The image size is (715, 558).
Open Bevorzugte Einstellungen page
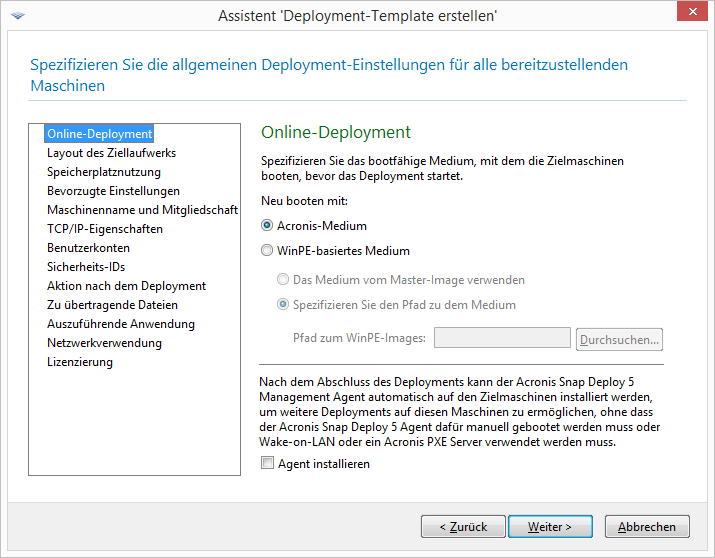click(x=113, y=191)
